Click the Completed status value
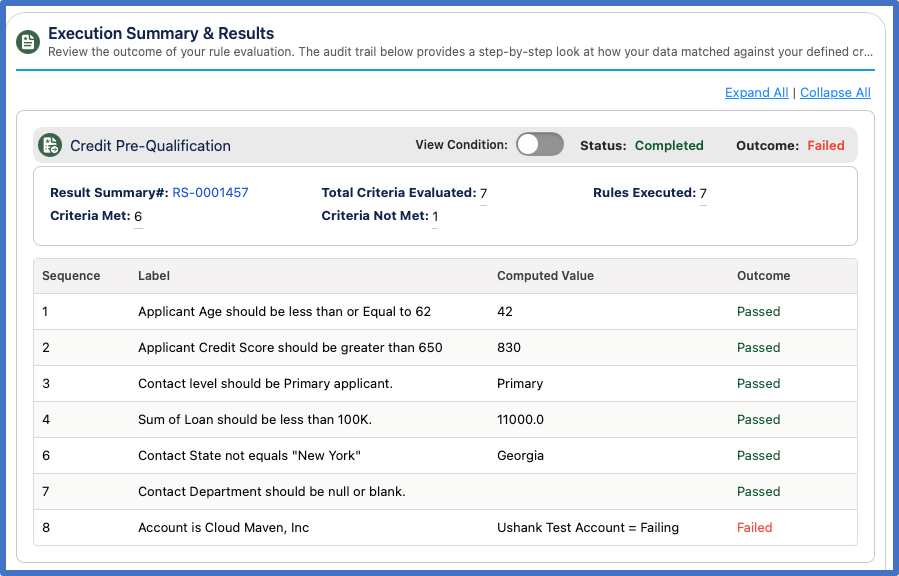The width and height of the screenshot is (899, 576). [669, 146]
